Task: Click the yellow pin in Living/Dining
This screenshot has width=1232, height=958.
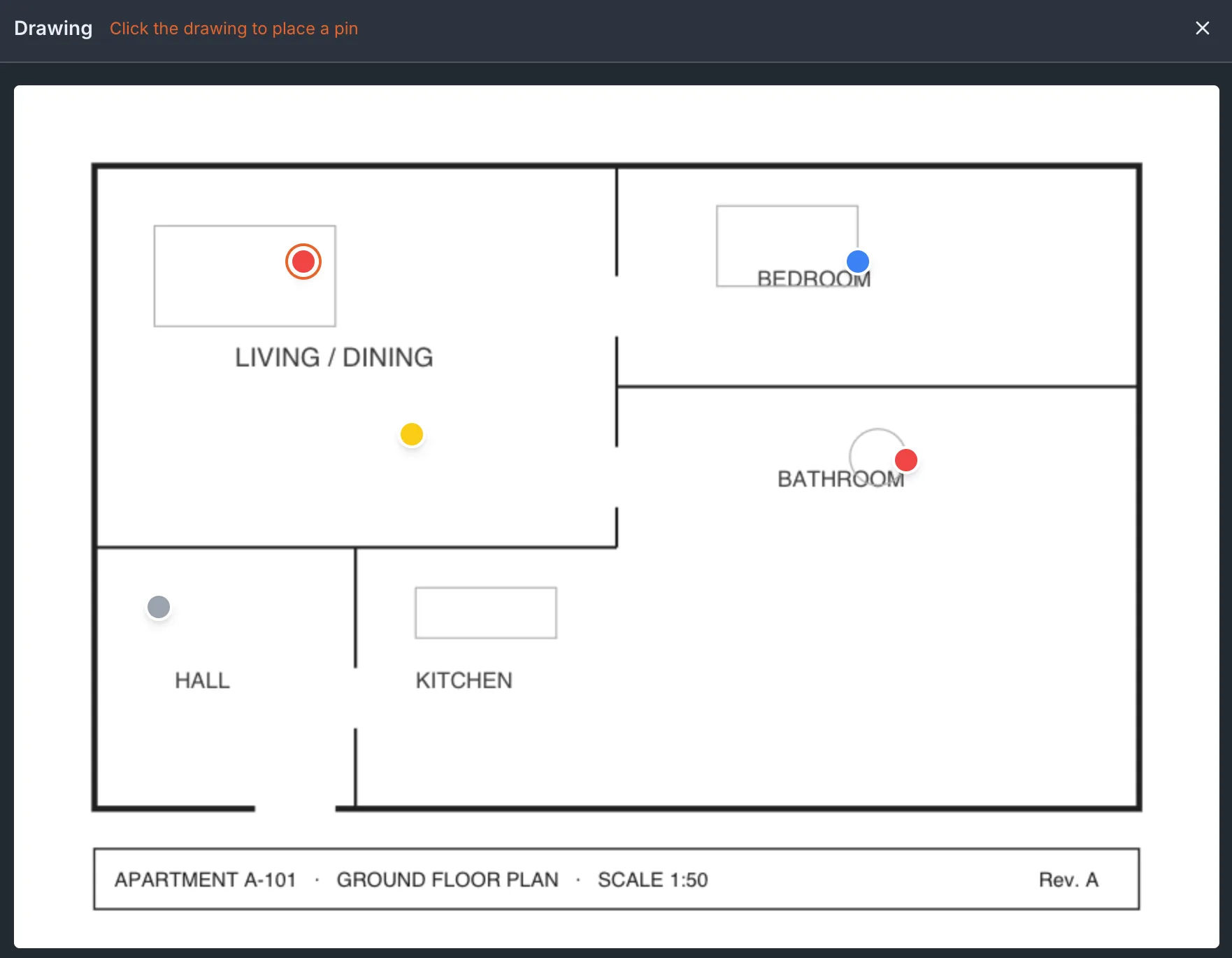Action: [x=412, y=434]
